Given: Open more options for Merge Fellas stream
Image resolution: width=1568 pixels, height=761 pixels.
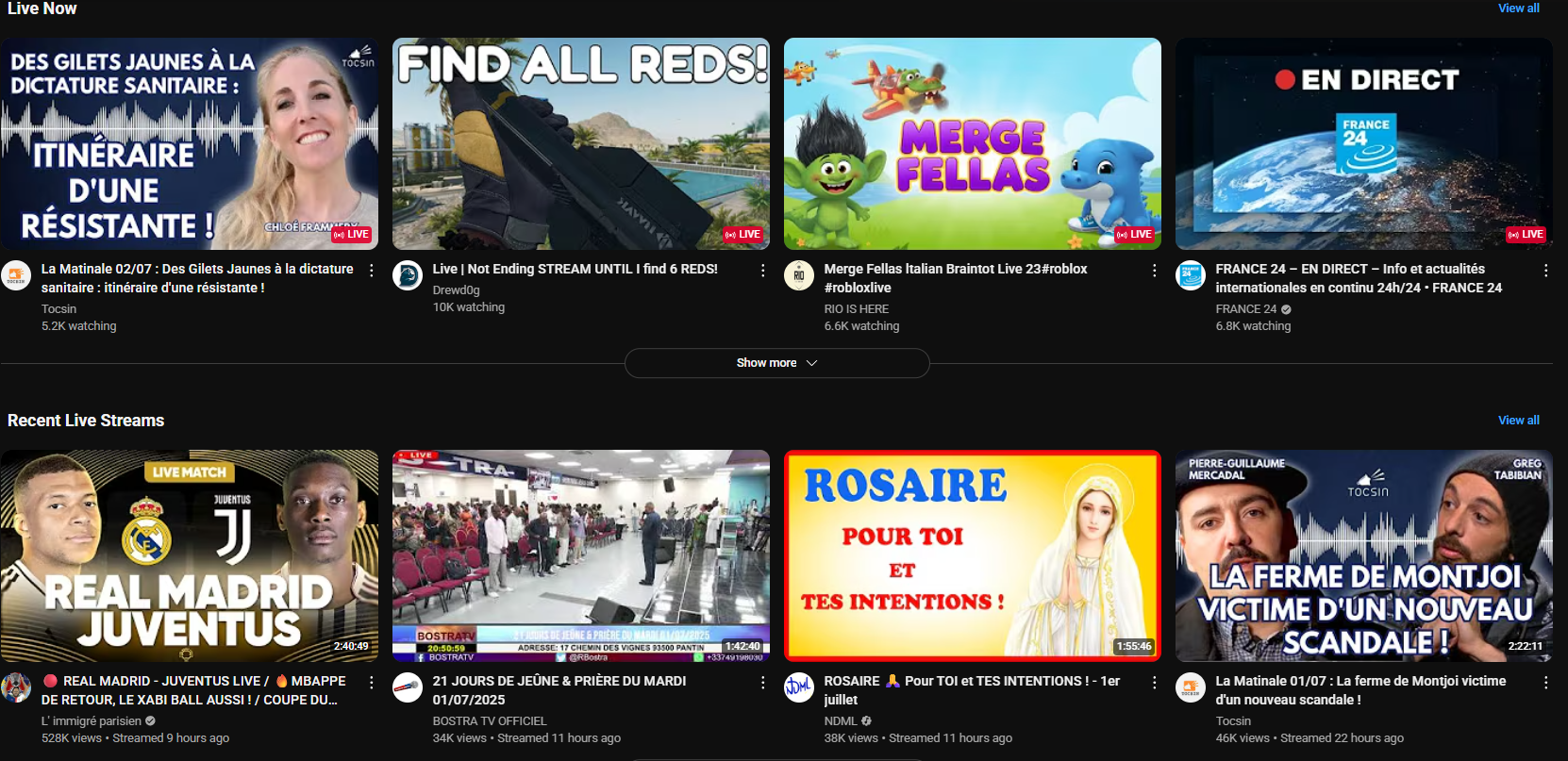Looking at the screenshot, I should pyautogui.click(x=1155, y=271).
